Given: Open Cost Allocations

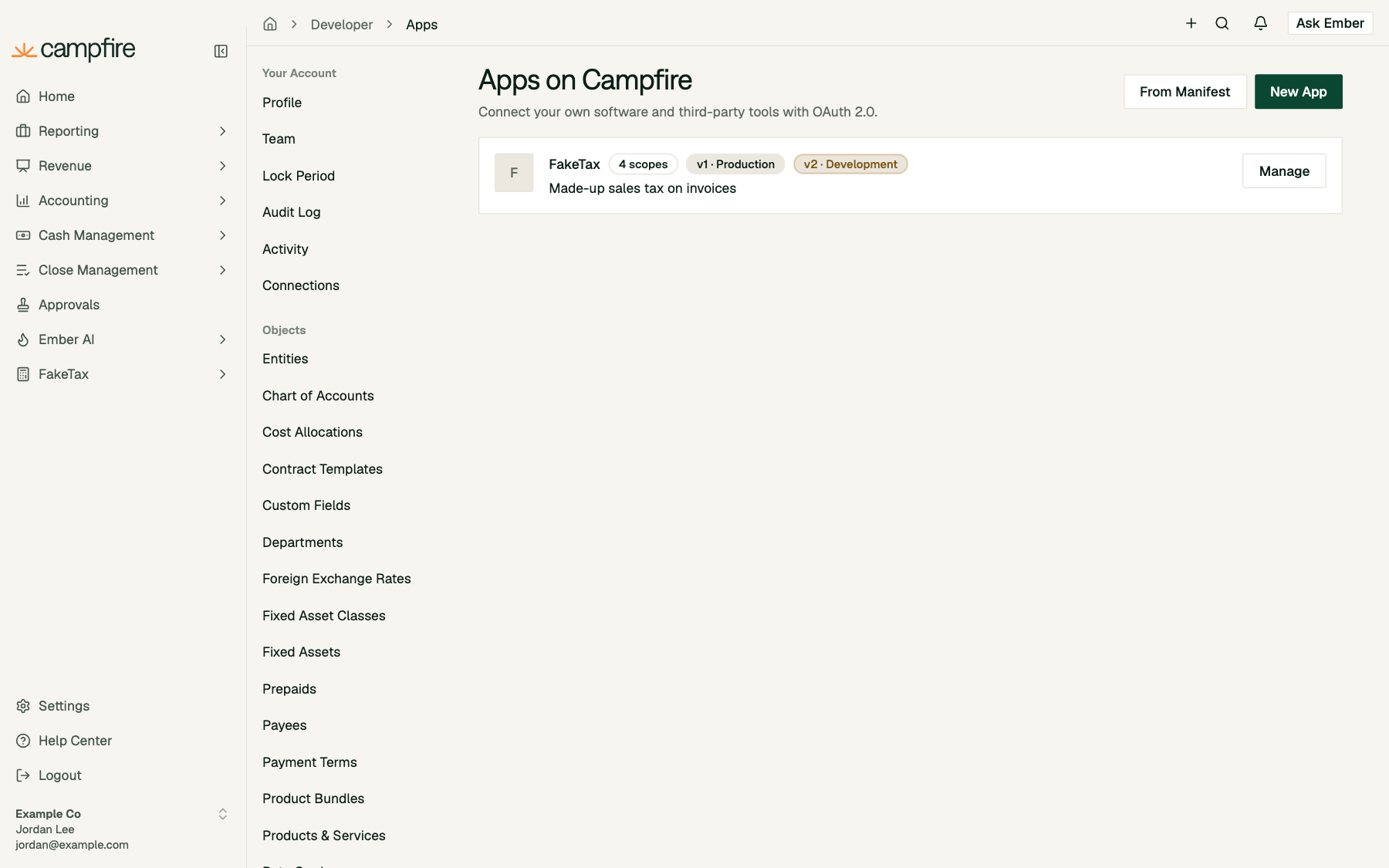Looking at the screenshot, I should [312, 432].
